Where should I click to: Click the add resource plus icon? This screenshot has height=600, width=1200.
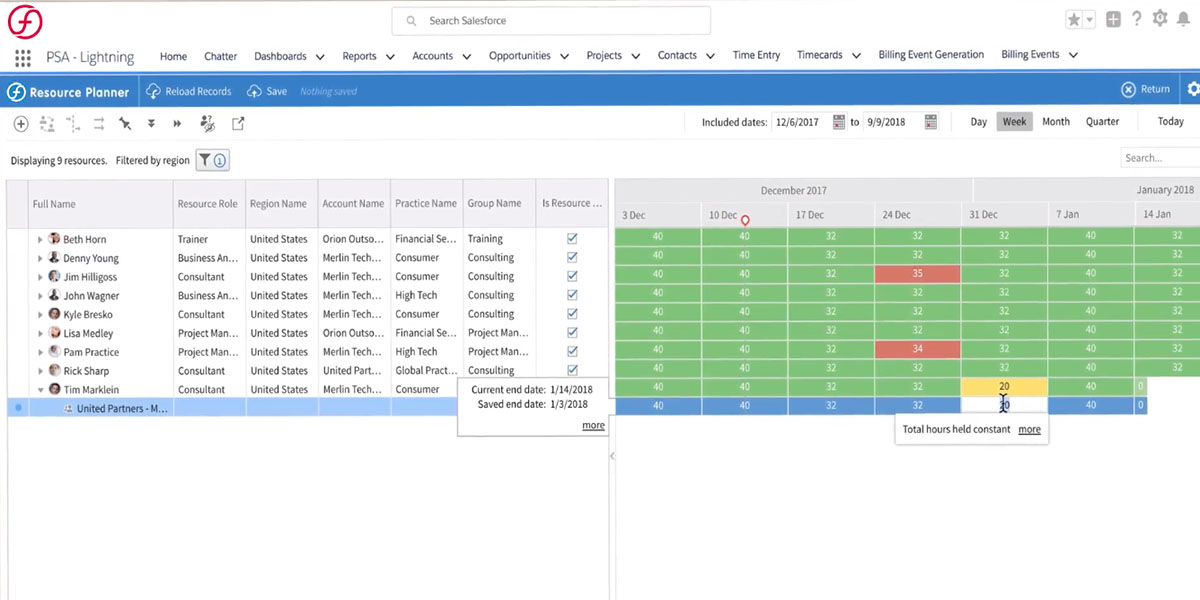(x=20, y=124)
